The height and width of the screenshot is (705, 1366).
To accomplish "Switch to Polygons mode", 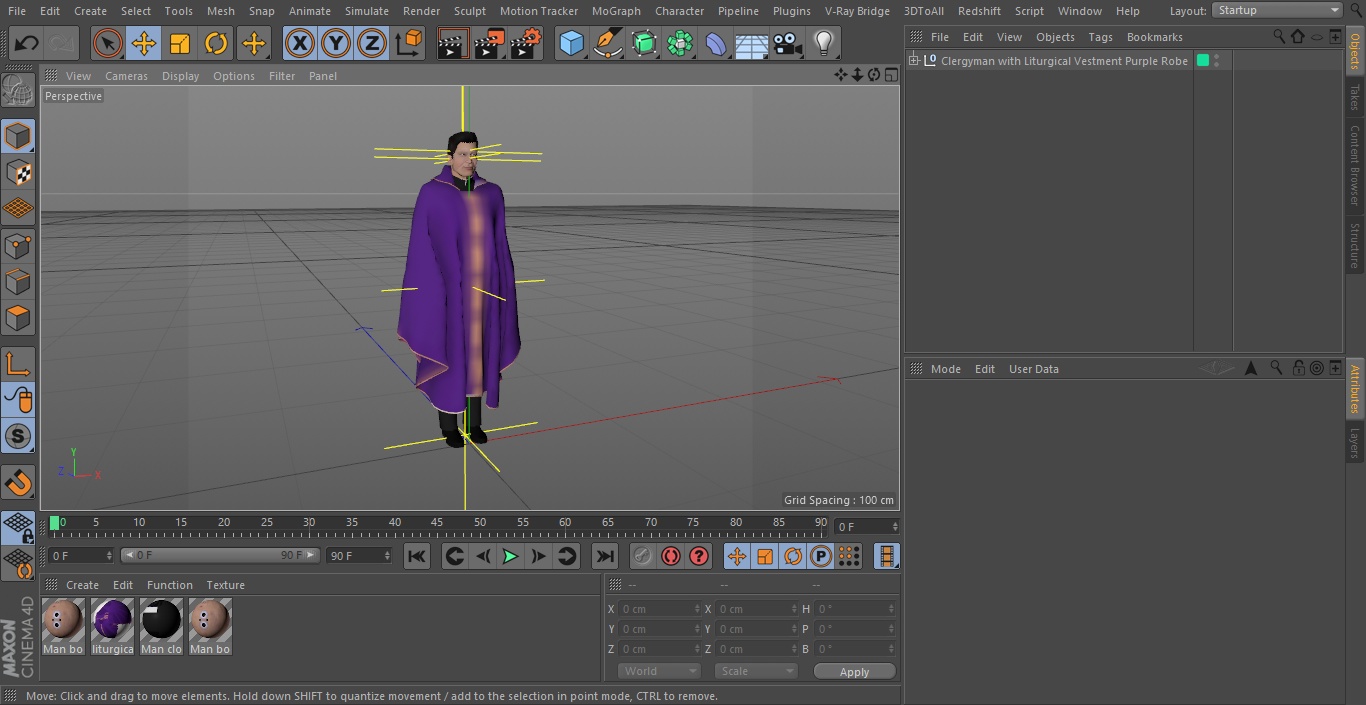I will [x=18, y=318].
